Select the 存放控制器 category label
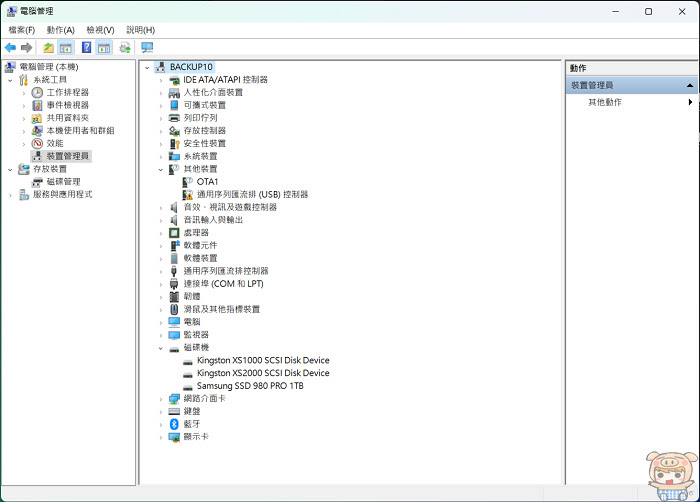This screenshot has width=700, height=502. tap(204, 131)
